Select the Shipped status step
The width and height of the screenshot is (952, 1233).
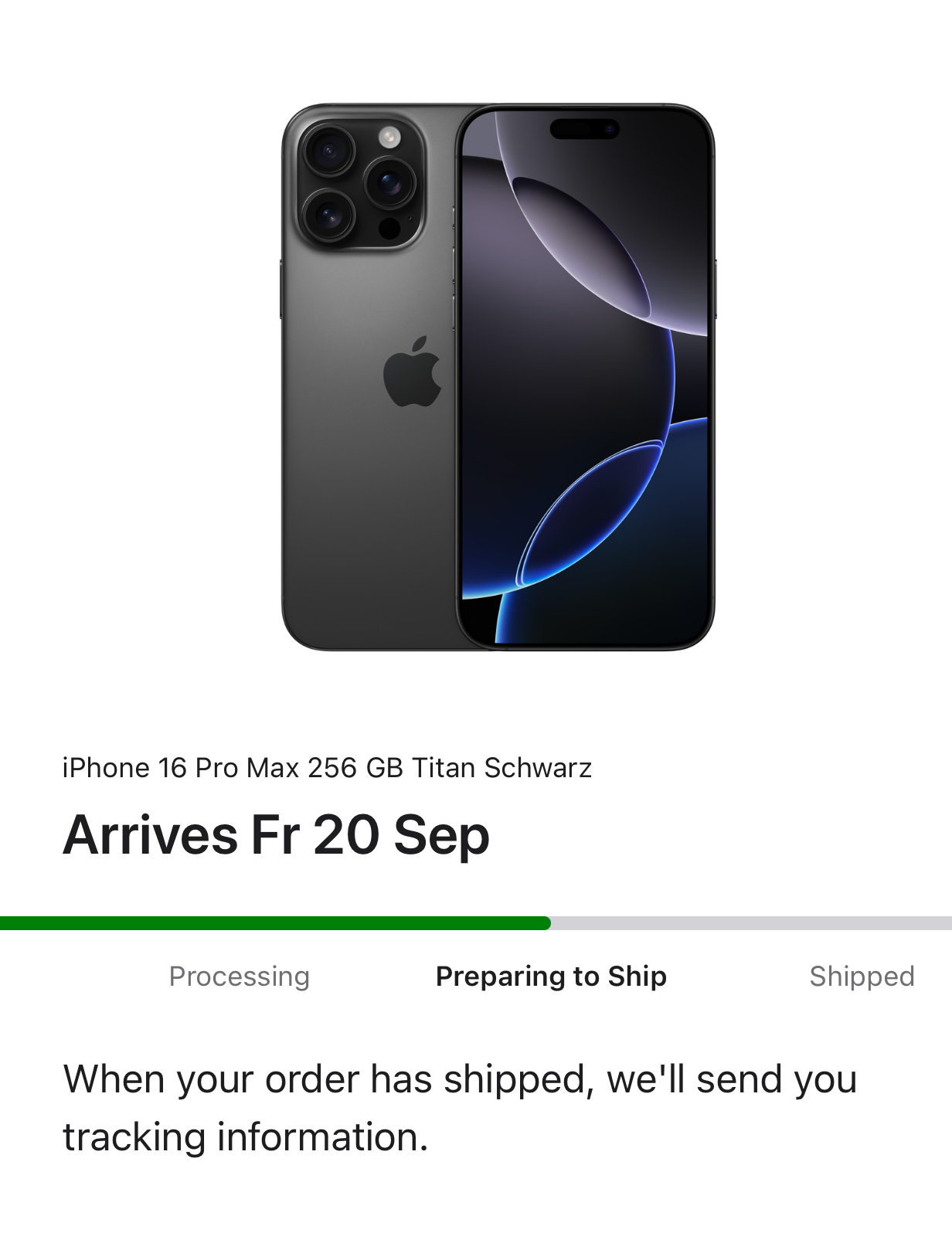(x=862, y=977)
